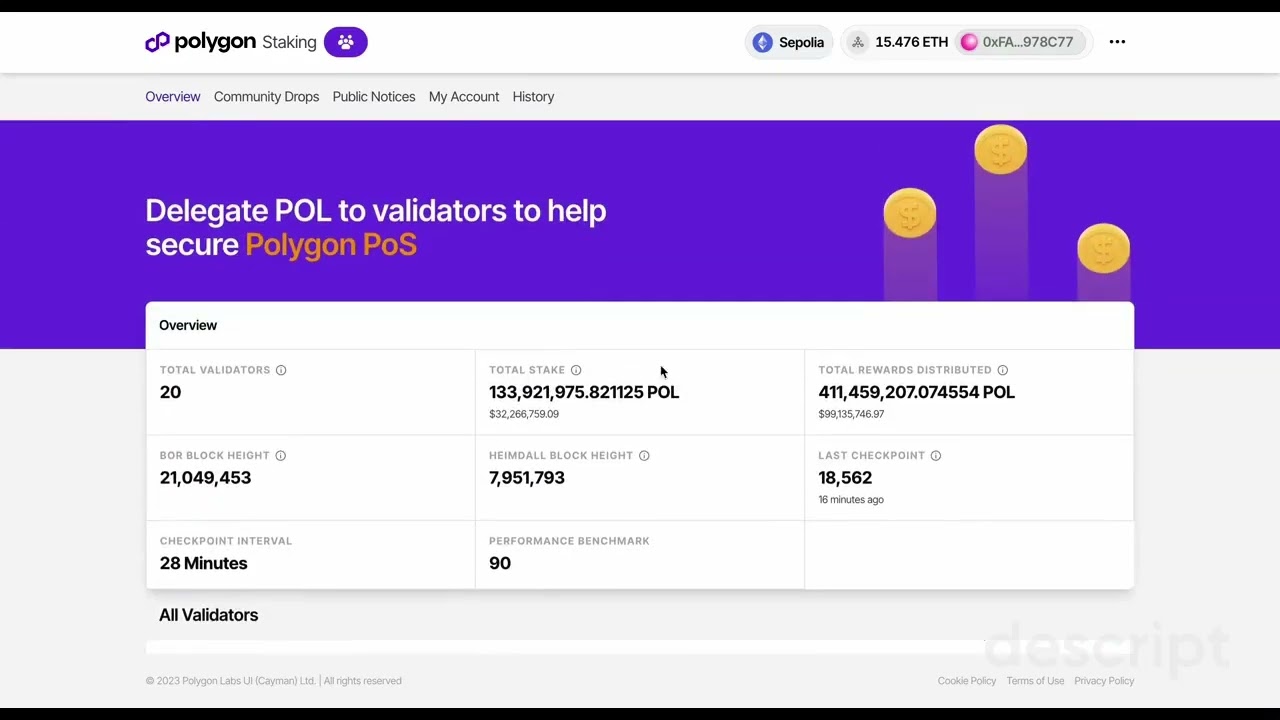Screen dimensions: 1280x720
Task: Click the ETH balance token icon
Action: coord(857,42)
